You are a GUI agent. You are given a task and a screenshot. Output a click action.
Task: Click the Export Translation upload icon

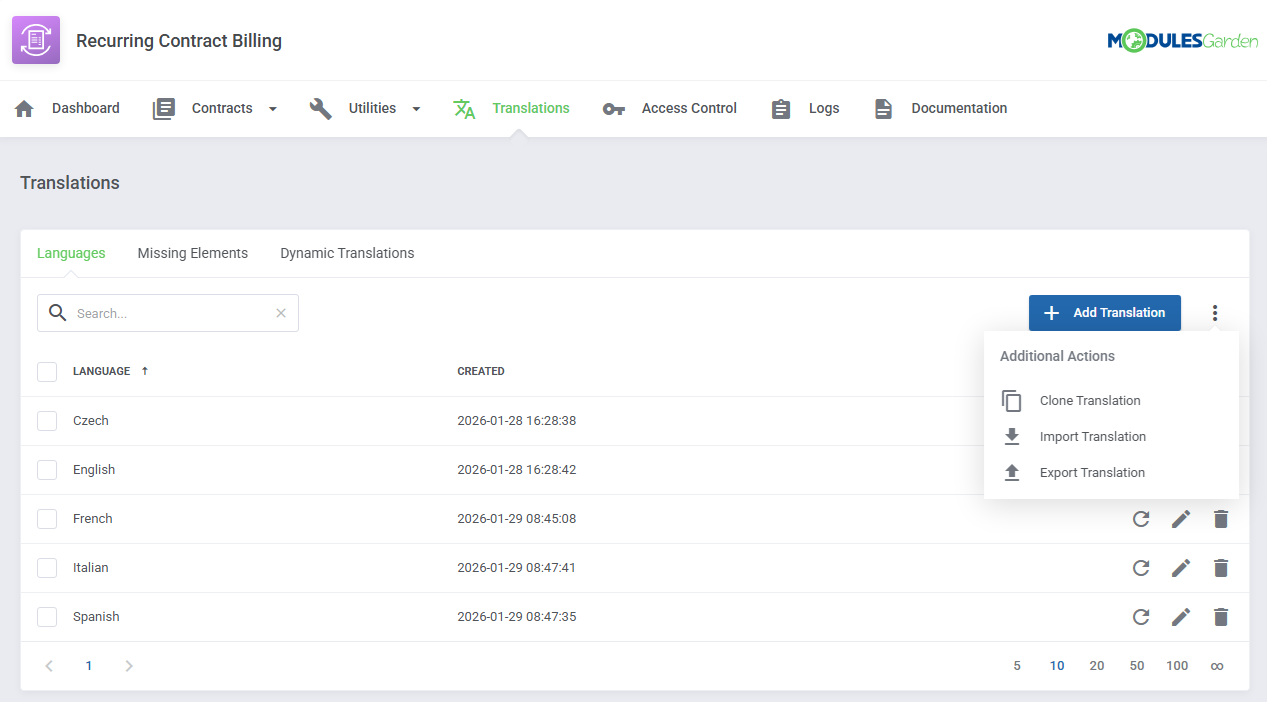[1011, 472]
